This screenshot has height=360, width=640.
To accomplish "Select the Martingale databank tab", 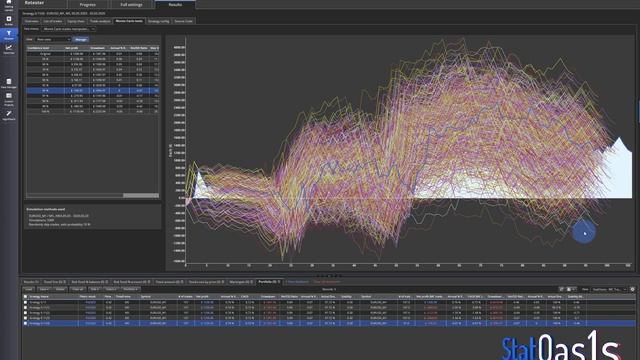I will tap(241, 282).
